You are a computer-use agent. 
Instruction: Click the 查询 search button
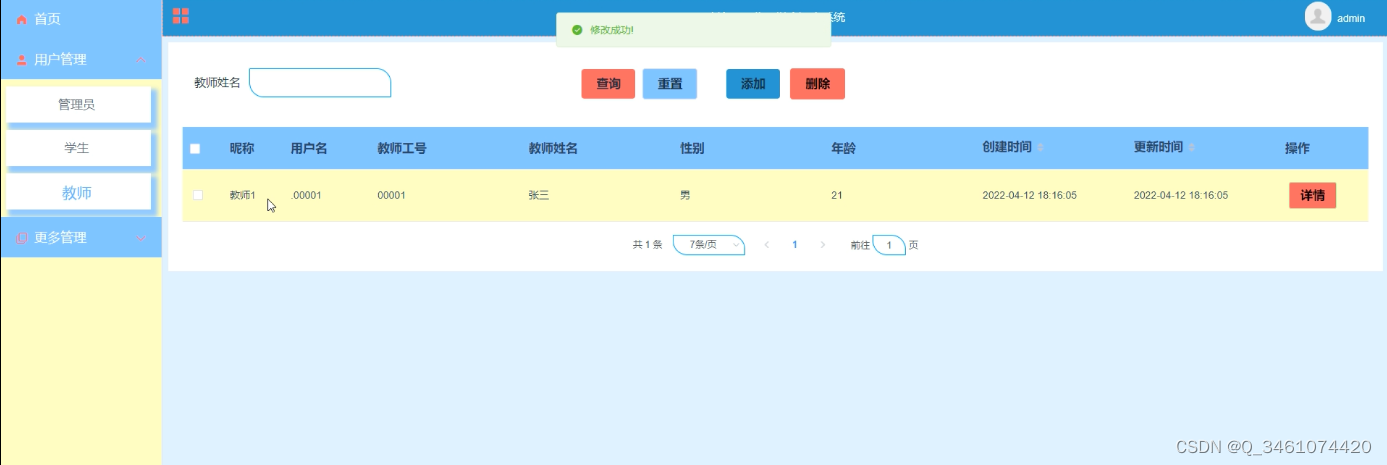point(608,84)
